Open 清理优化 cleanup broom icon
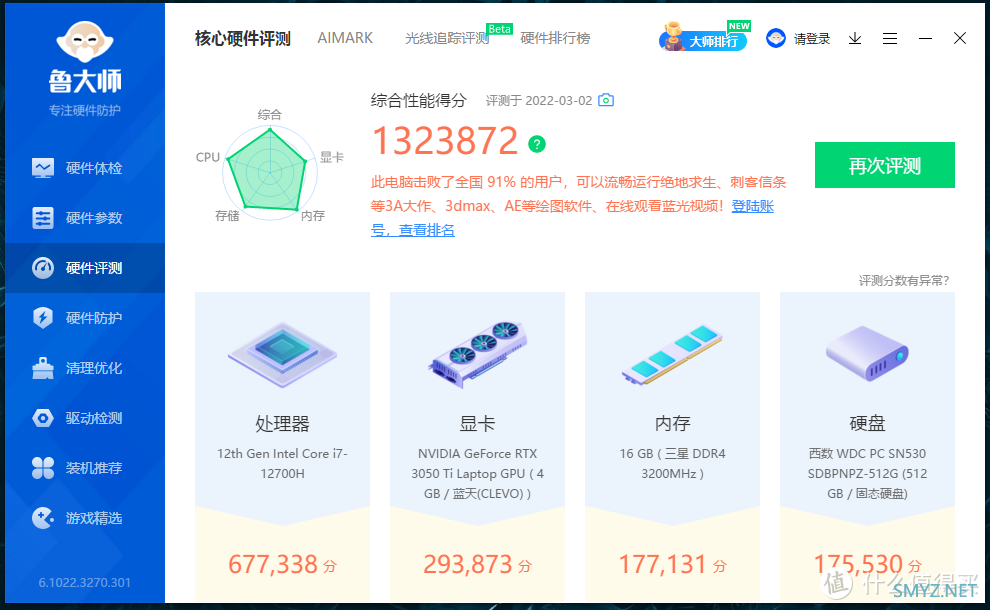This screenshot has width=990, height=610. (43, 368)
